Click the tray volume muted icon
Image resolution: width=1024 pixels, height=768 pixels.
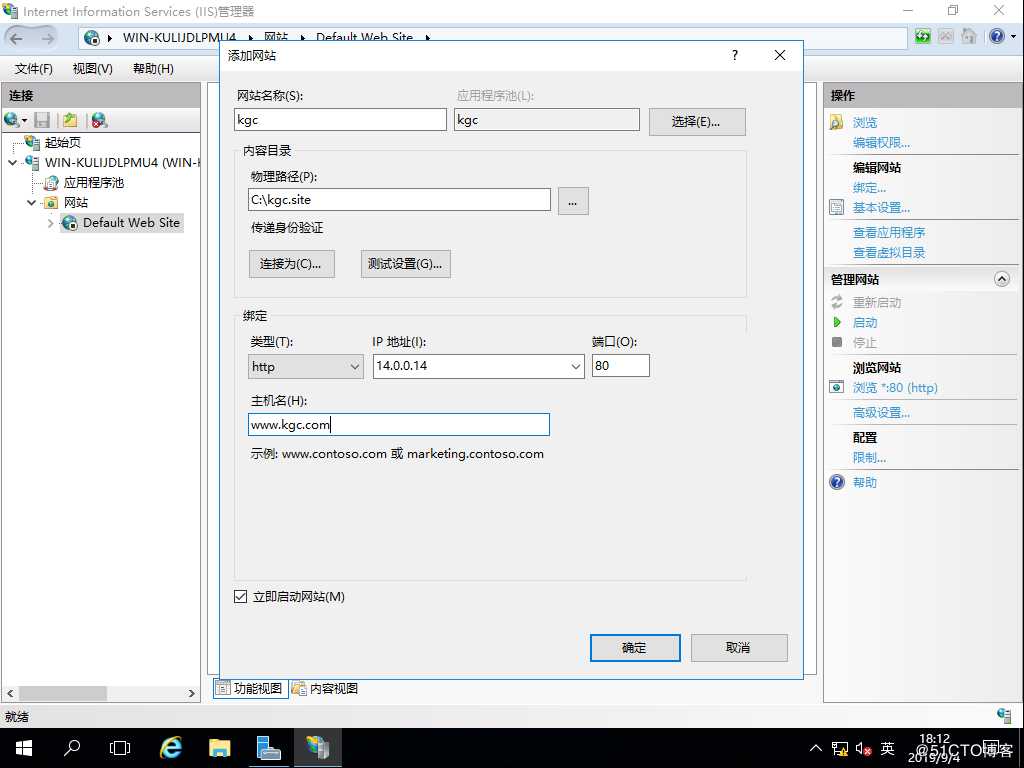[863, 748]
